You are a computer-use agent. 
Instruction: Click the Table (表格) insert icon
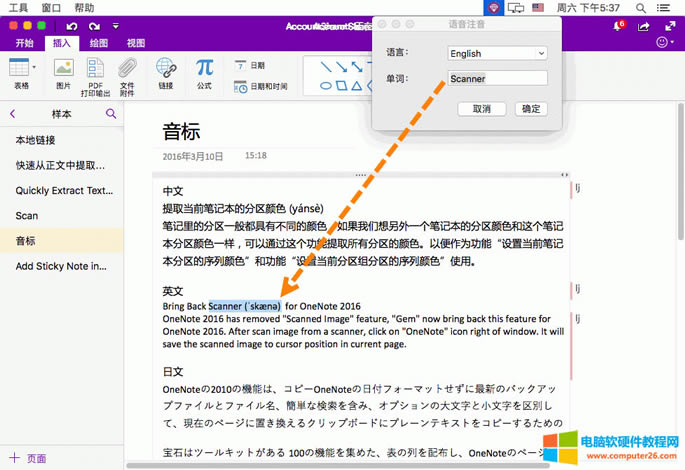[18, 69]
